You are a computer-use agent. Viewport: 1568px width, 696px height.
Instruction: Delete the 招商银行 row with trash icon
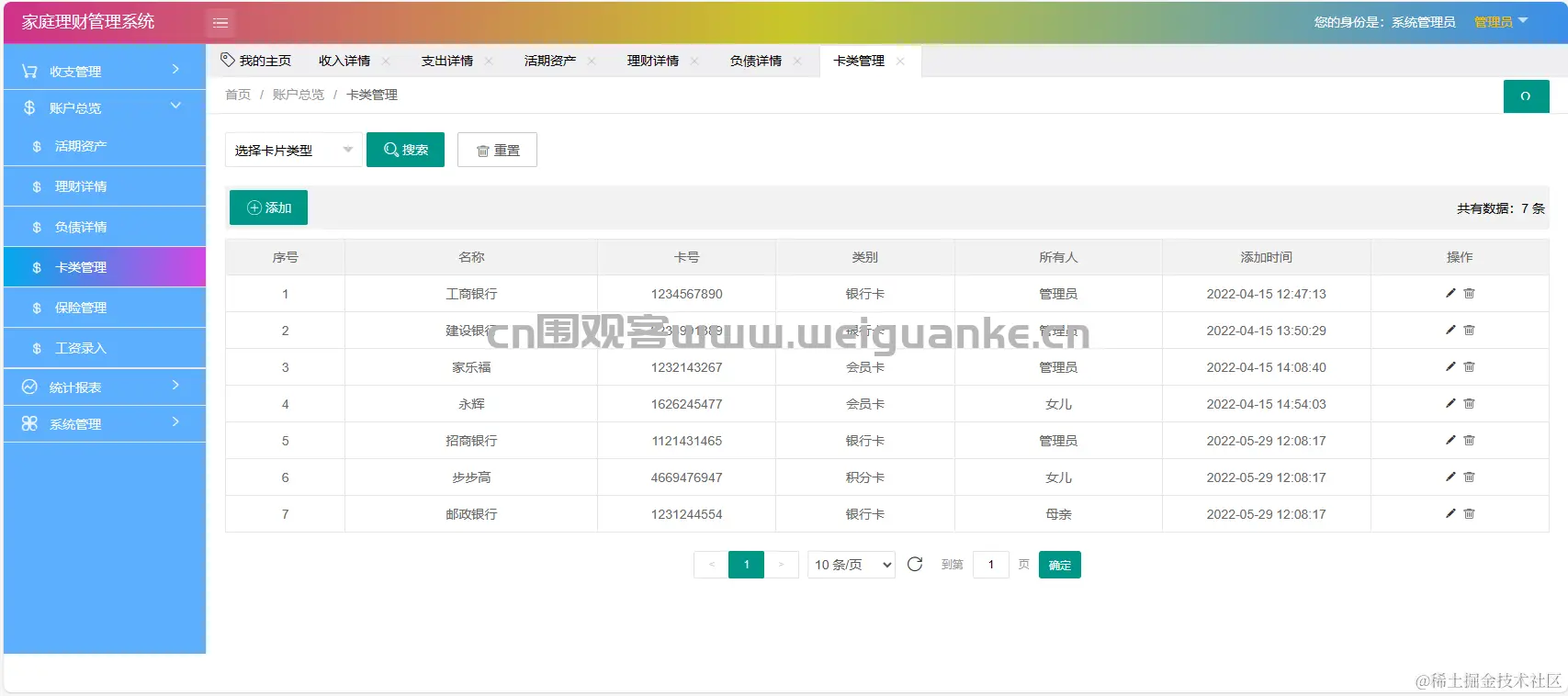point(1469,440)
